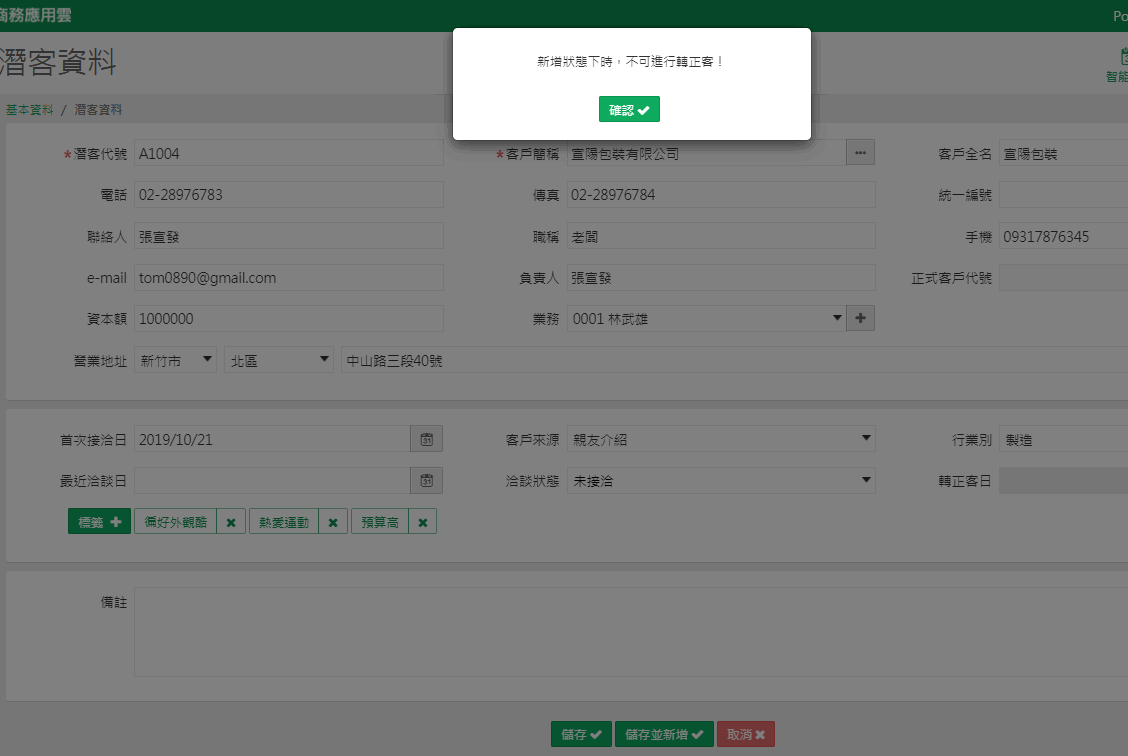This screenshot has height=756, width=1128.
Task: Open the district dropdown showing 北區
Action: pyautogui.click(x=279, y=360)
